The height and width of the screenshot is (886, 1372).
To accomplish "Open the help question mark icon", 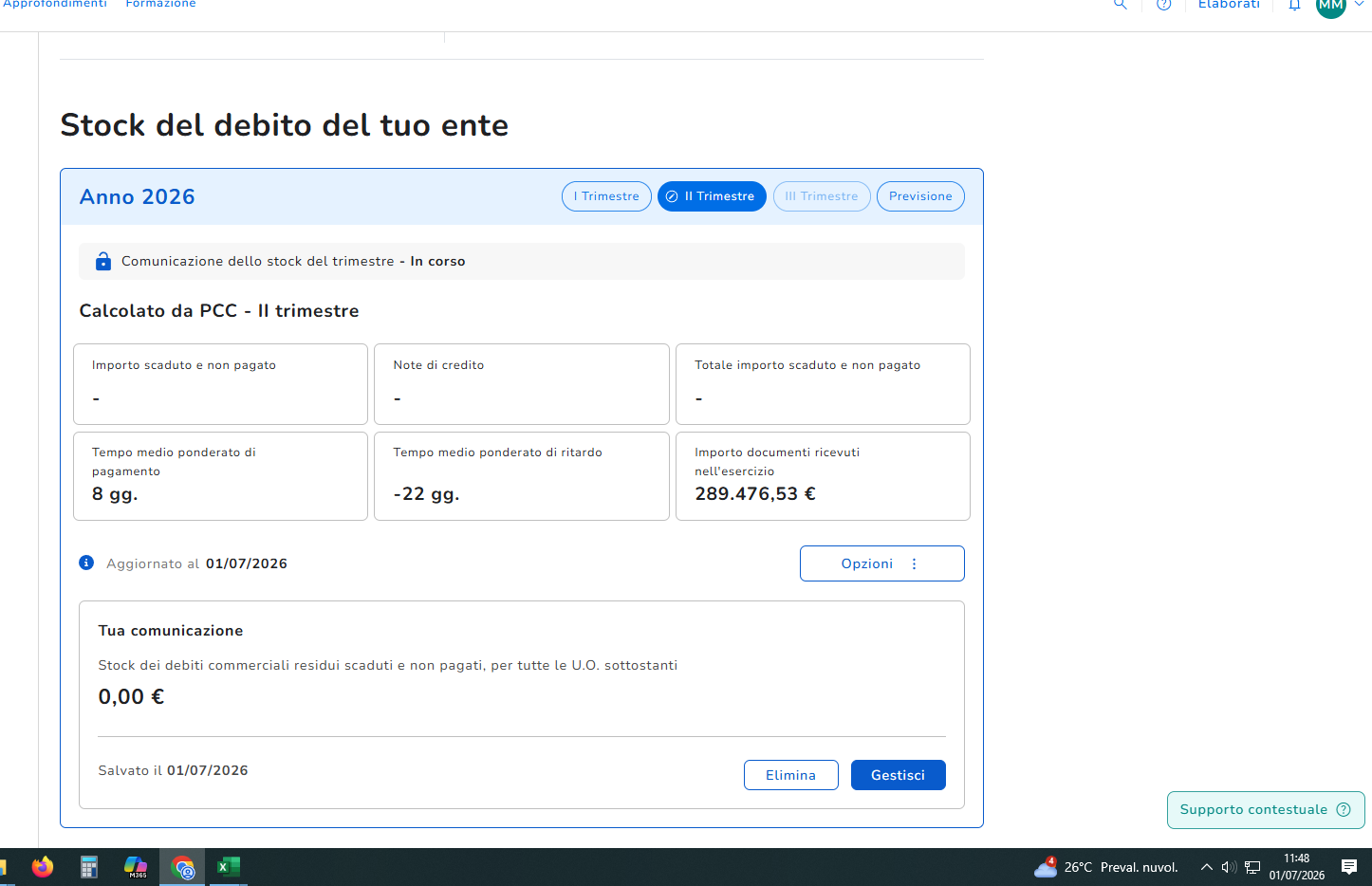I will click(x=1164, y=4).
